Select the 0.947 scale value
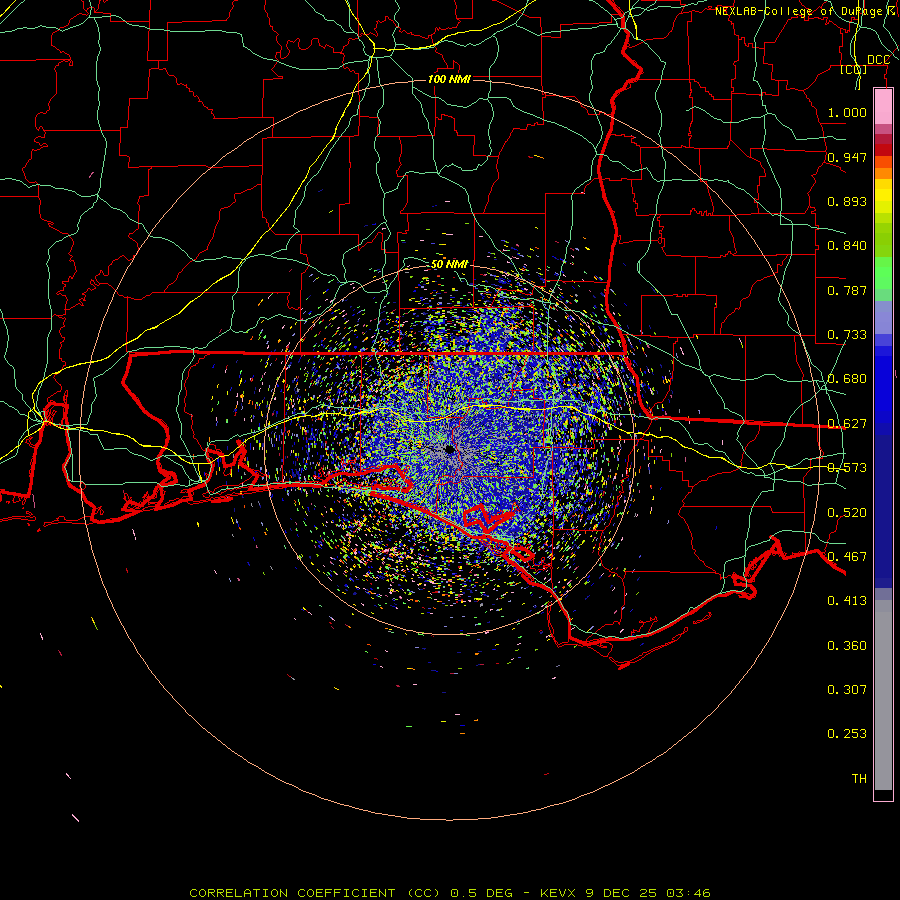 pyautogui.click(x=847, y=157)
